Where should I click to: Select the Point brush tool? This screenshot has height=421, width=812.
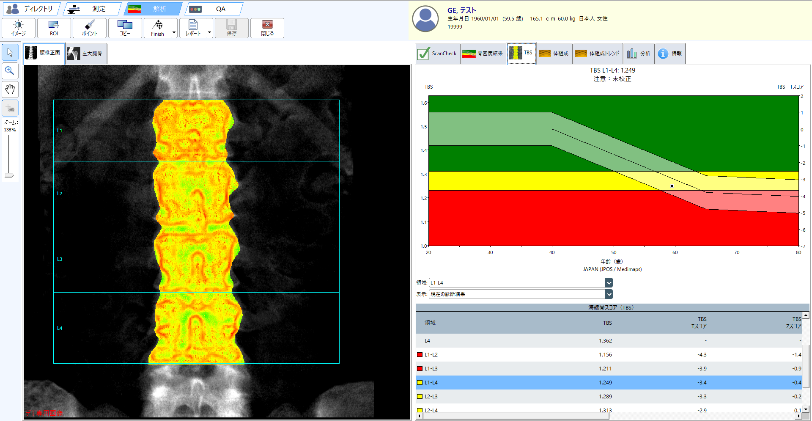pyautogui.click(x=89, y=27)
